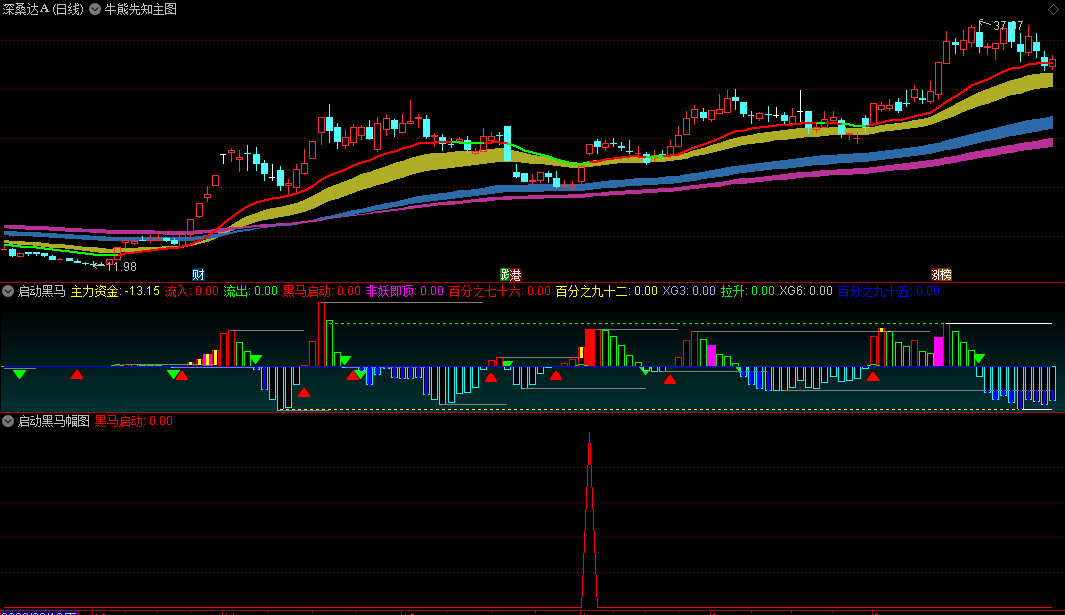Click the 37.97 high price label
Viewport: 1065px width, 615px height.
click(x=1008, y=25)
